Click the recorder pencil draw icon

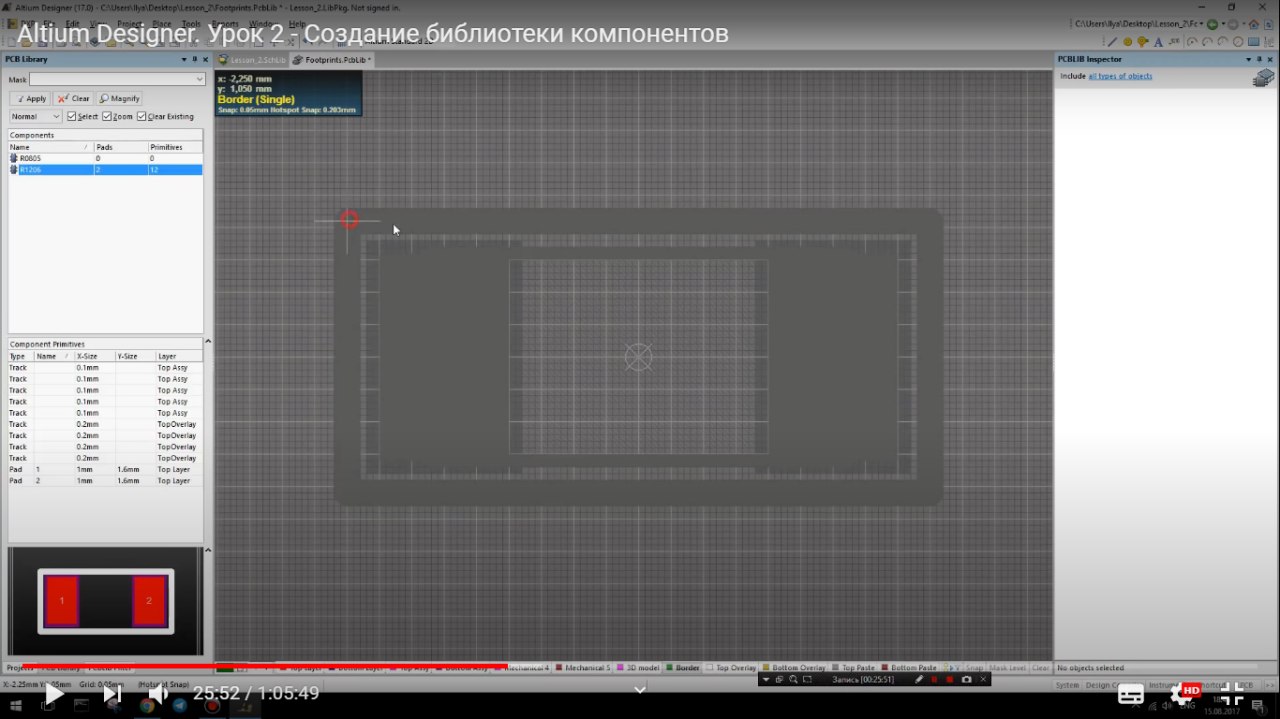tap(919, 679)
